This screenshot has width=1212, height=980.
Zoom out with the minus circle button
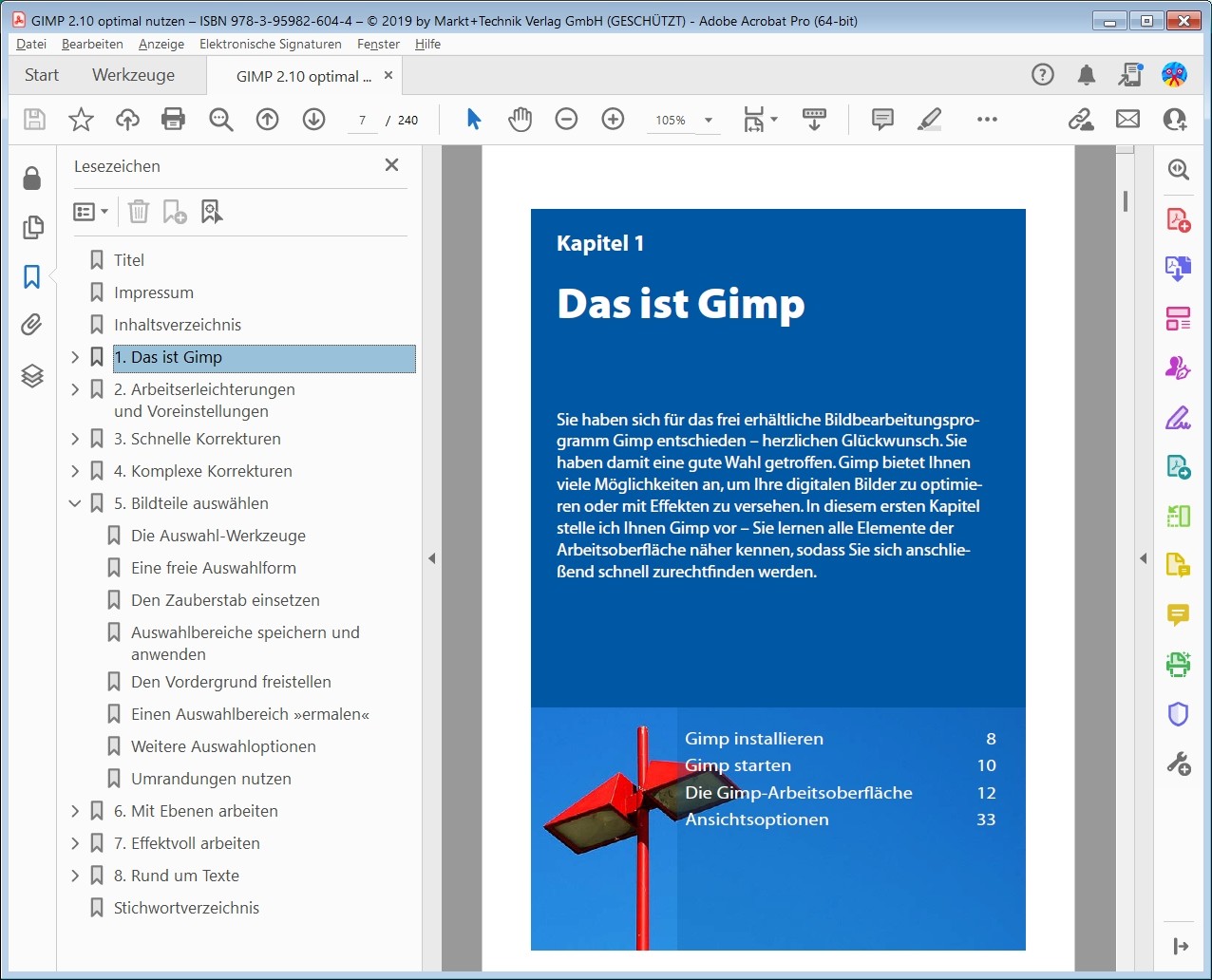click(567, 120)
